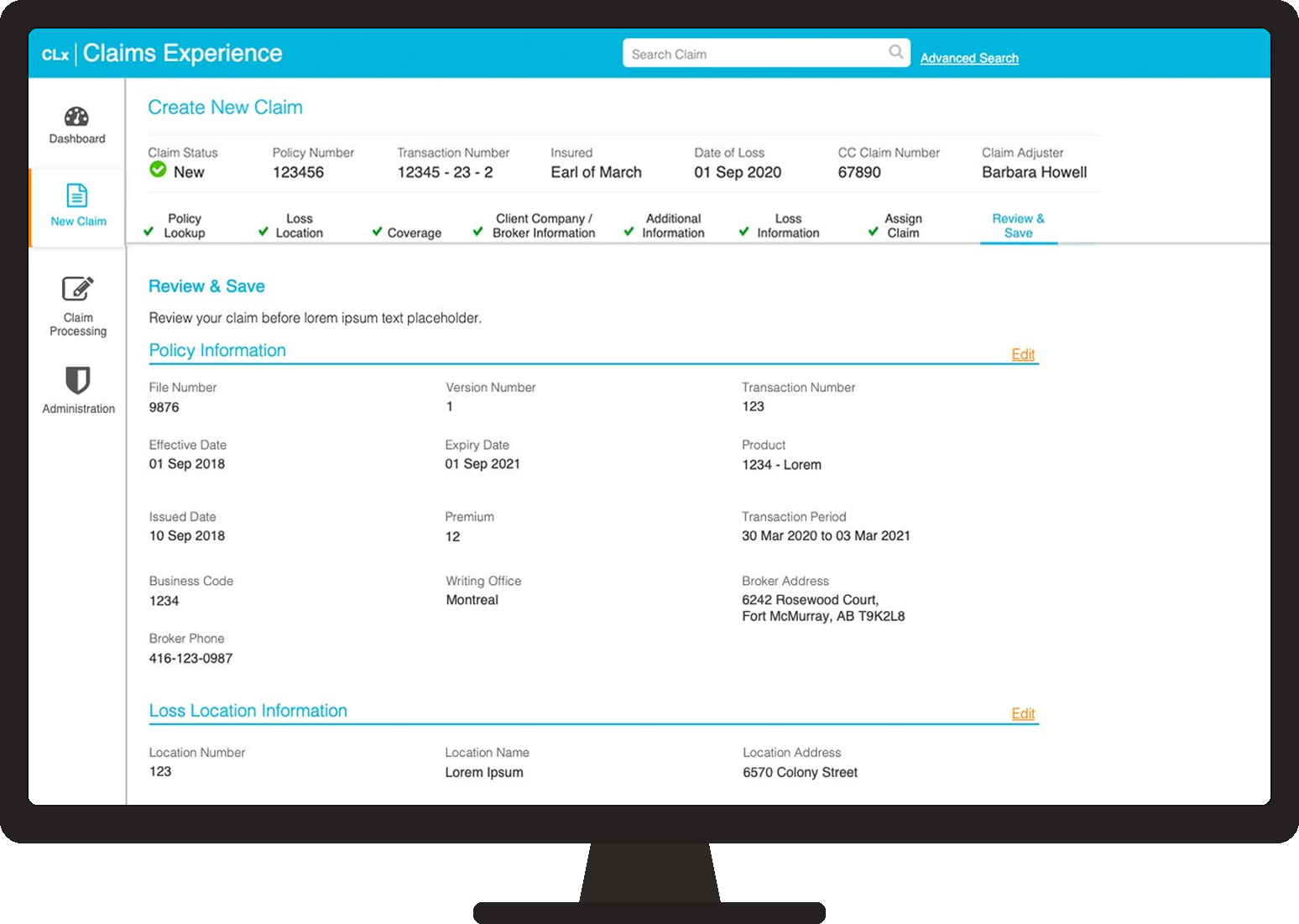The height and width of the screenshot is (924, 1299).
Task: Click issued date 10 Sep 2018
Action: click(187, 535)
